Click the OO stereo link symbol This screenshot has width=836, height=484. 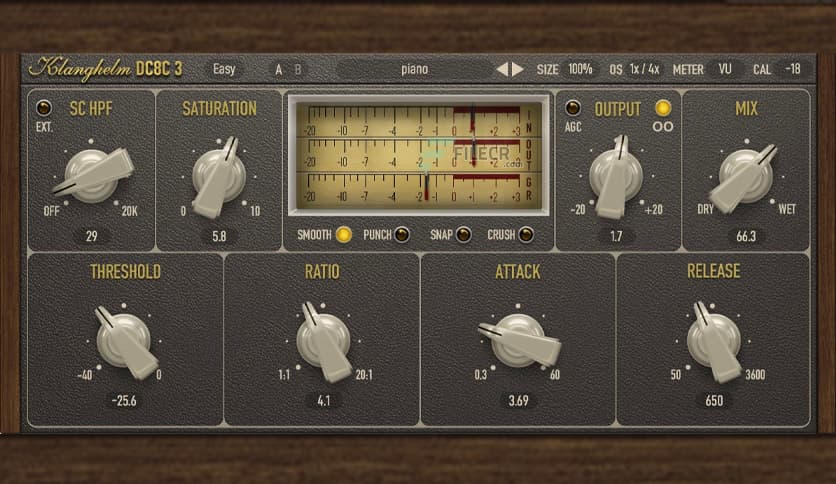[x=663, y=127]
